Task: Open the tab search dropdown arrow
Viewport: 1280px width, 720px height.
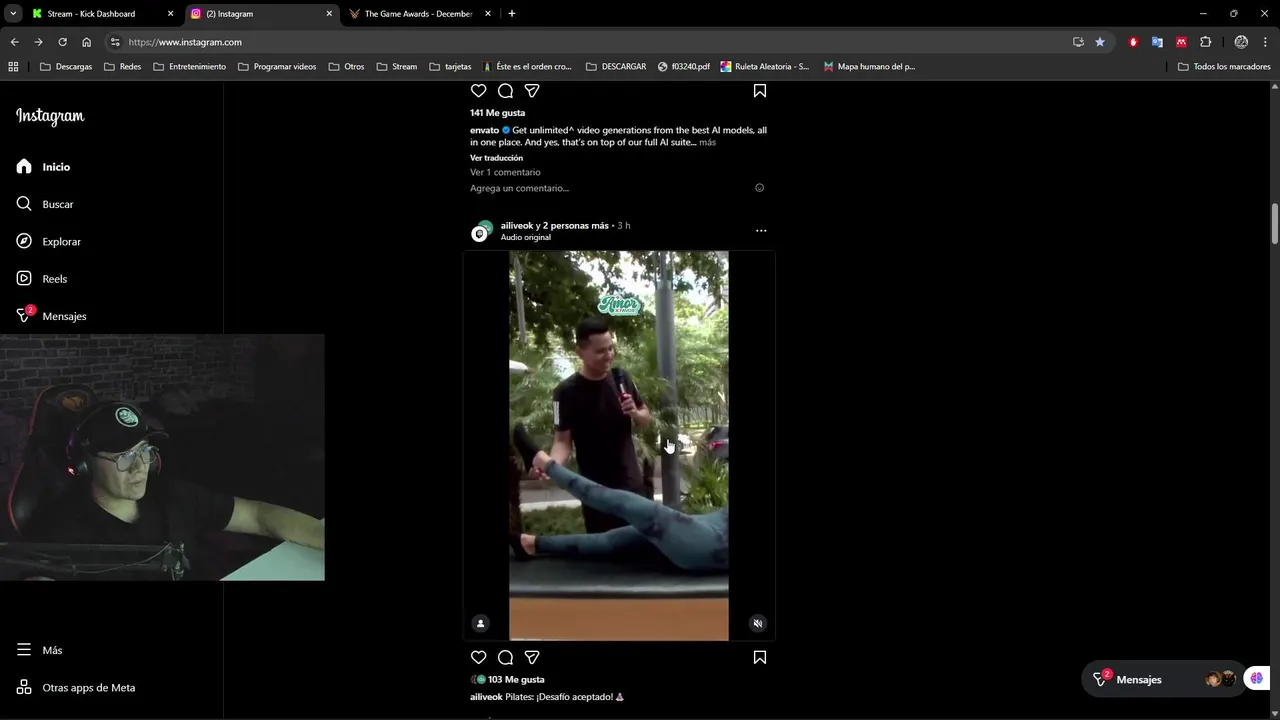Action: (13, 14)
